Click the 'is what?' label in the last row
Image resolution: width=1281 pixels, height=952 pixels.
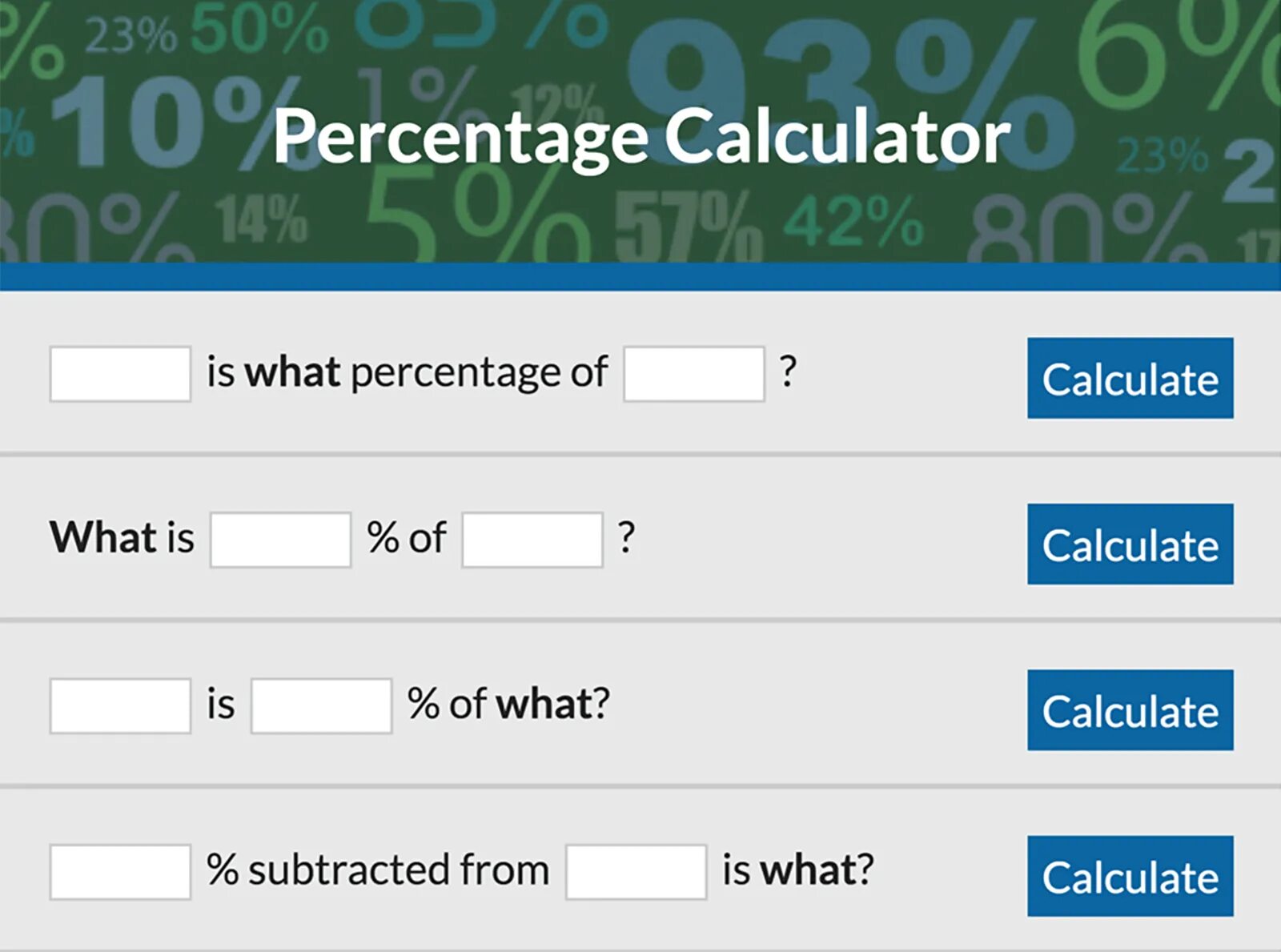797,870
